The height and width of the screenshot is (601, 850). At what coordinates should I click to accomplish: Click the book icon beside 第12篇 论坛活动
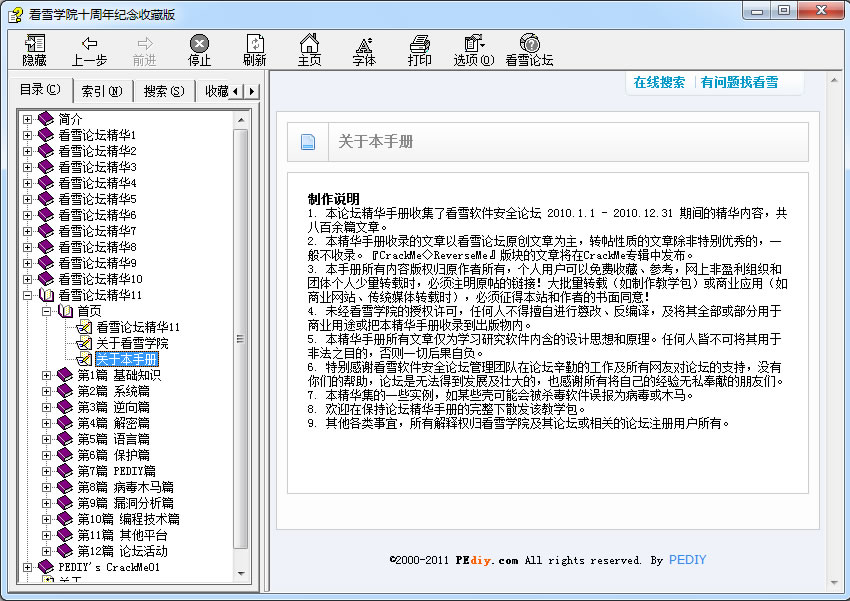click(65, 551)
